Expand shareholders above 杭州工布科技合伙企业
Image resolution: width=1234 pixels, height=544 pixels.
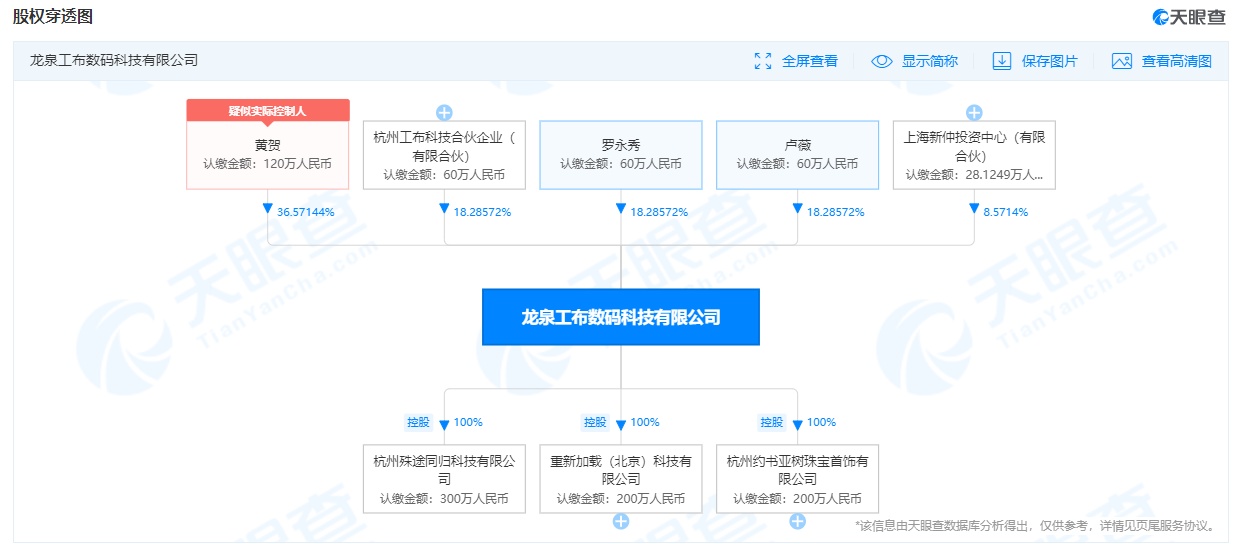(444, 112)
